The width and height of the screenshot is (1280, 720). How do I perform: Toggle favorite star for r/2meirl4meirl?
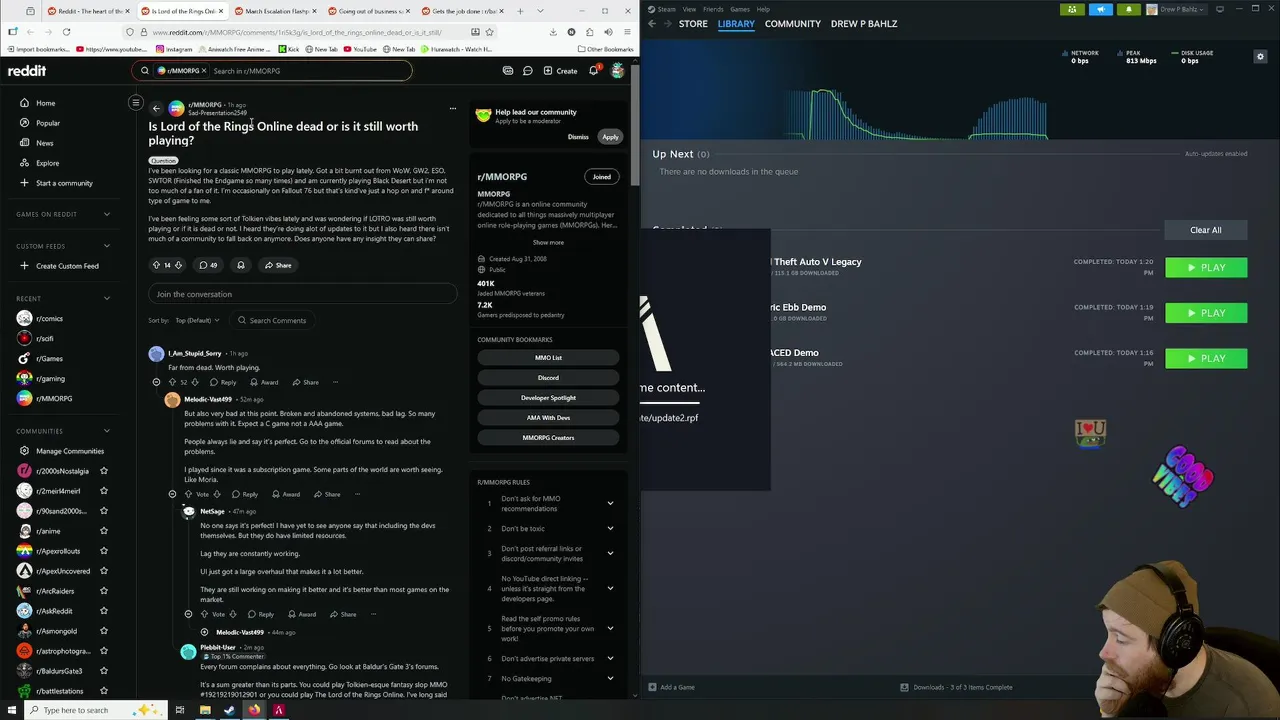[x=103, y=491]
